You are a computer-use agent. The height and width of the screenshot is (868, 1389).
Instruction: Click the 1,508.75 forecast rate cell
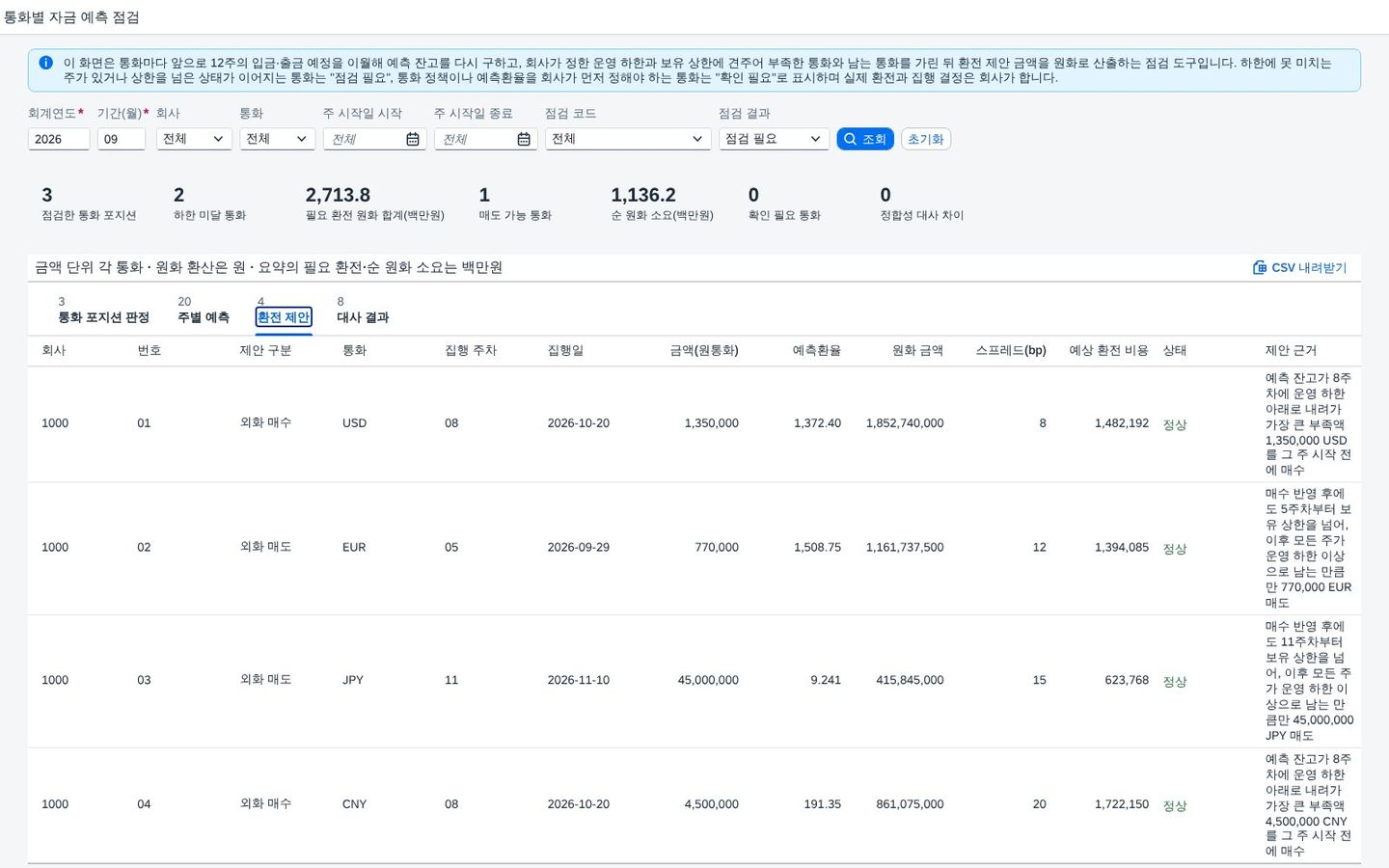[817, 548]
